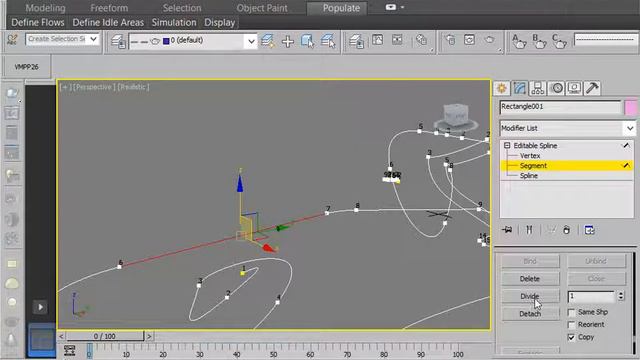The image size is (640, 360).
Task: Click the teapot B render preset icon
Action: [539, 41]
